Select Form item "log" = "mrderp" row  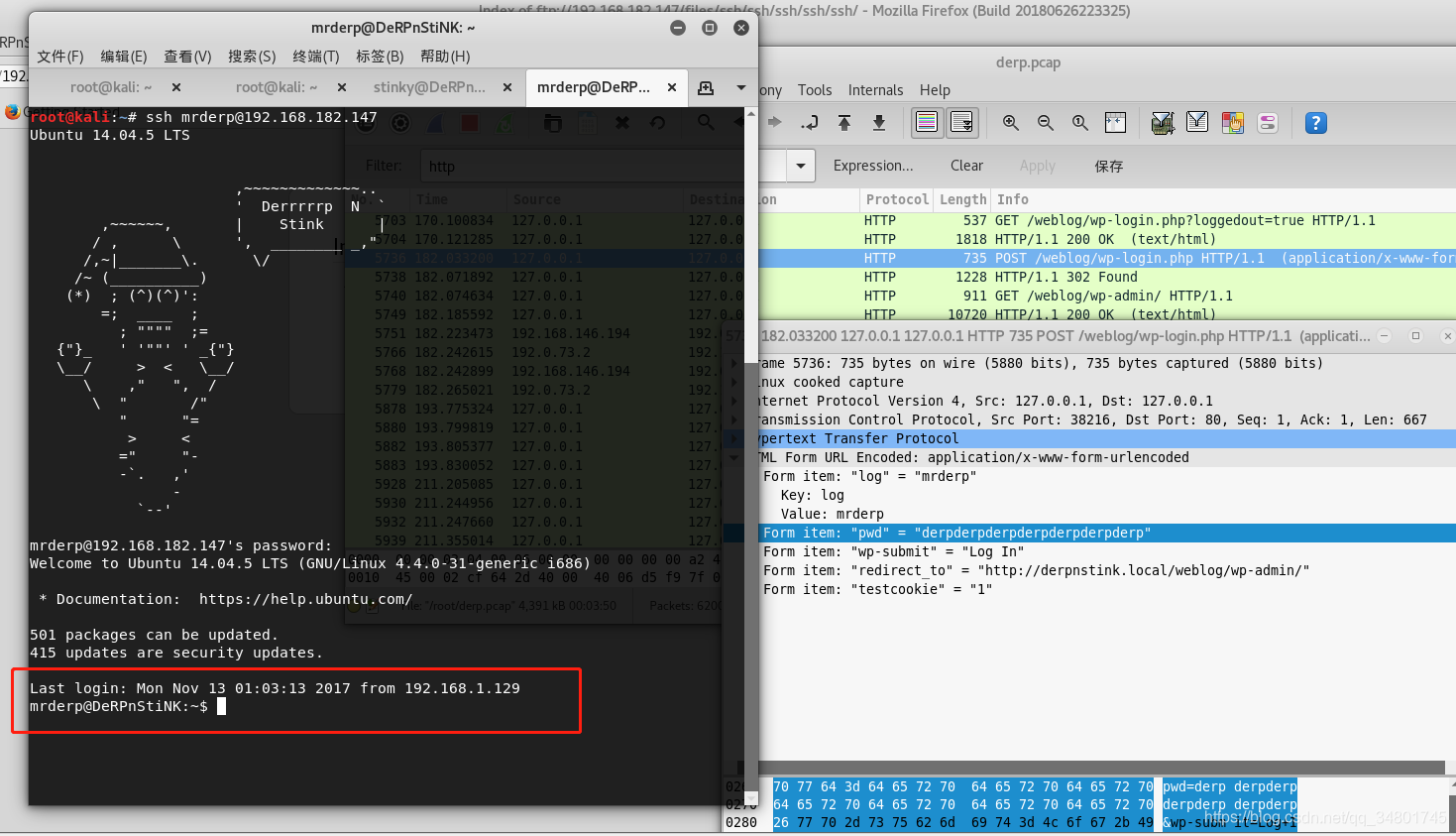coord(1107,476)
